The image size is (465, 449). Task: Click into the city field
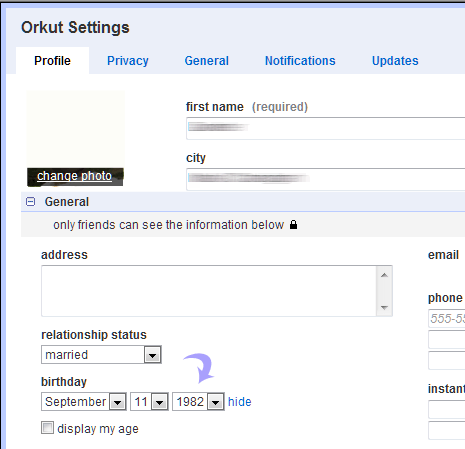pyautogui.click(x=326, y=179)
